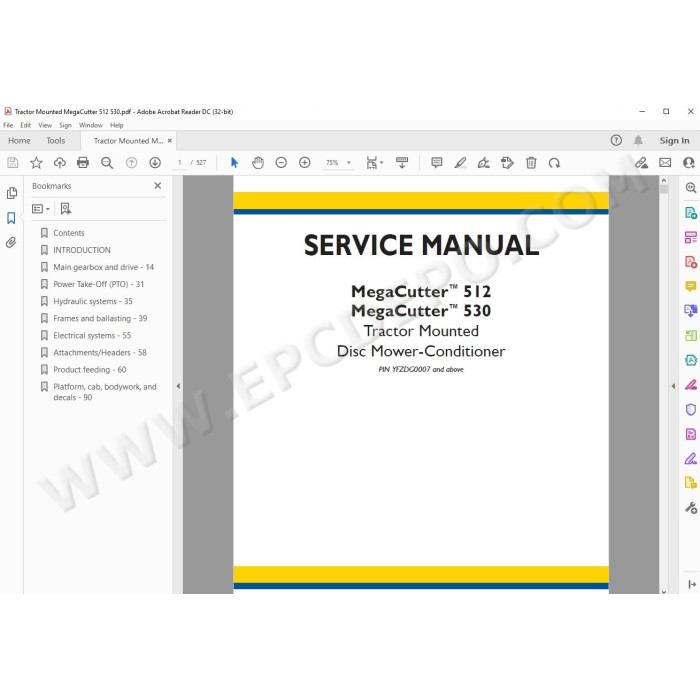Screen dimensions: 700x700
Task: Click the Sign document pen icon
Action: pos(483,163)
